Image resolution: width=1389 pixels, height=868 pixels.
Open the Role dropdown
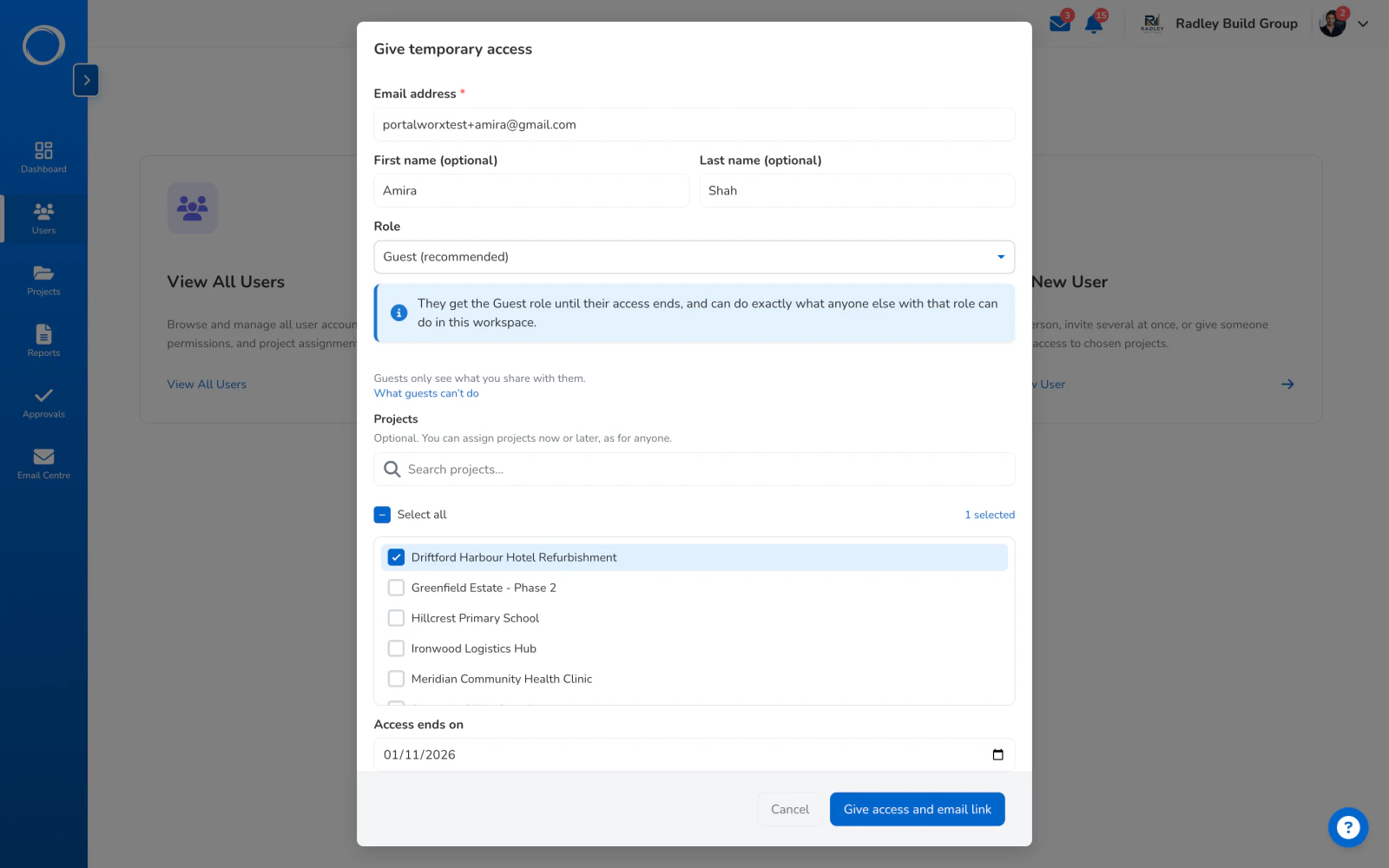click(x=694, y=257)
